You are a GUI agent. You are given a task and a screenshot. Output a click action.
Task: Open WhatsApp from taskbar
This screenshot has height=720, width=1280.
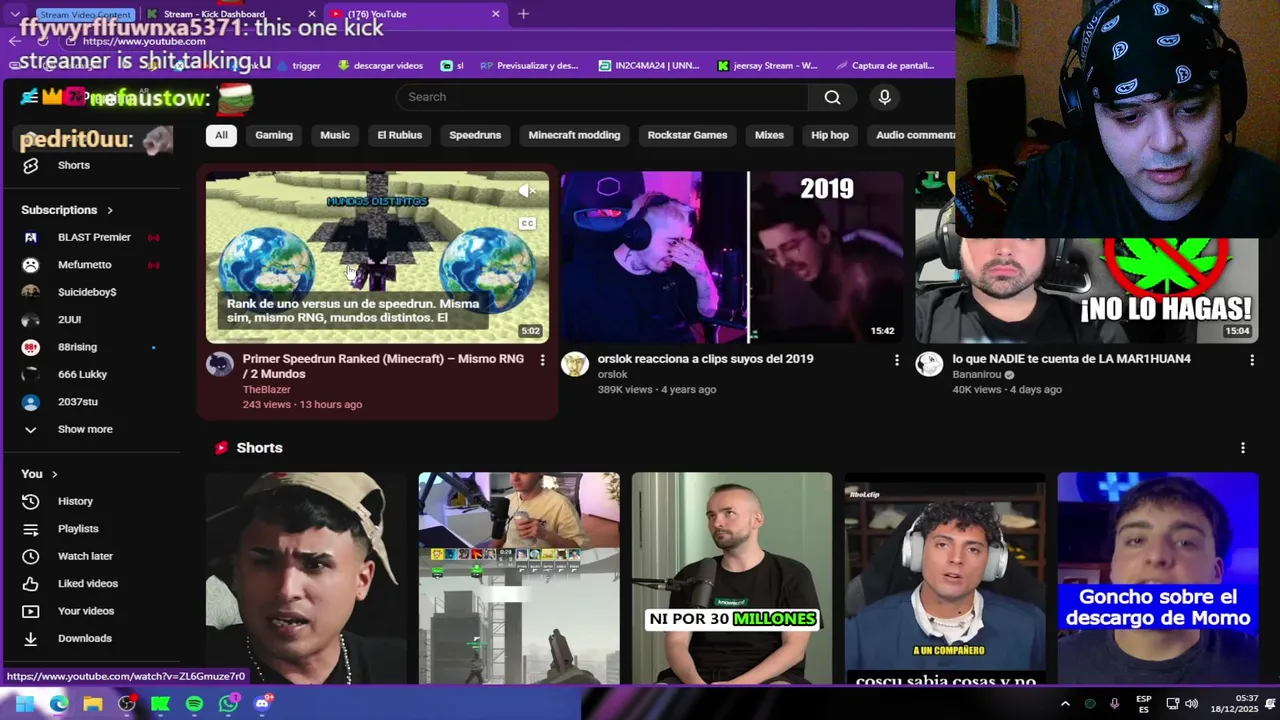229,704
